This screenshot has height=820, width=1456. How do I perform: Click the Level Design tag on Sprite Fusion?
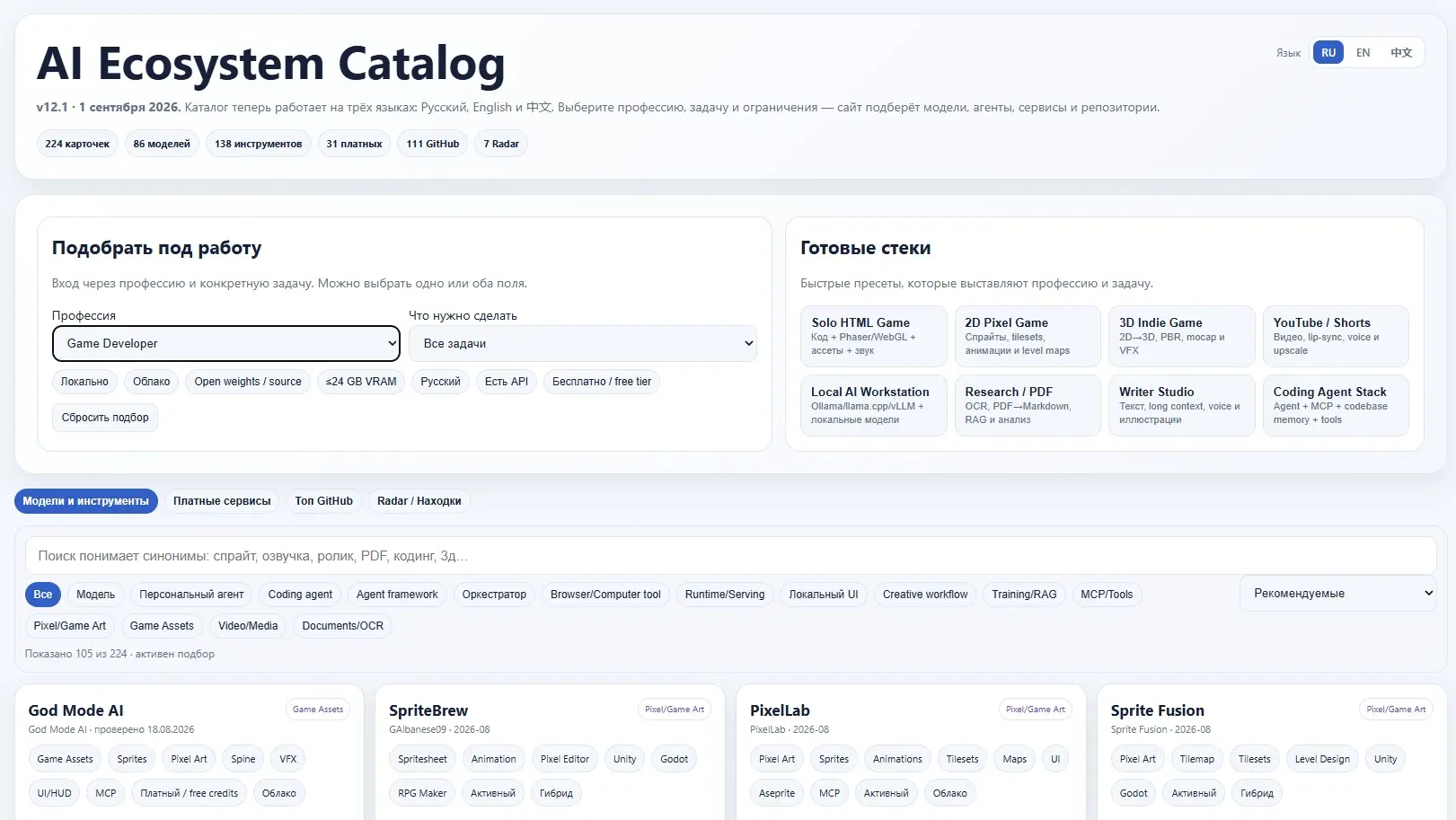[x=1322, y=759]
